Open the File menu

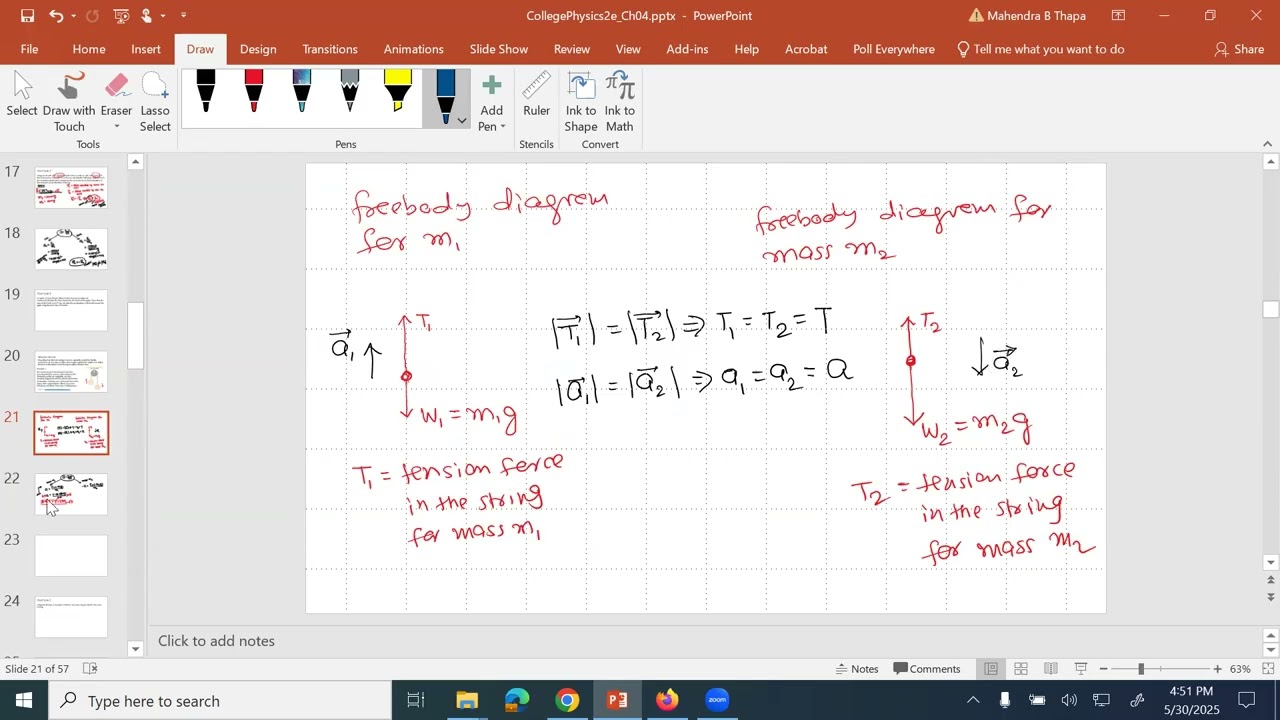point(29,49)
